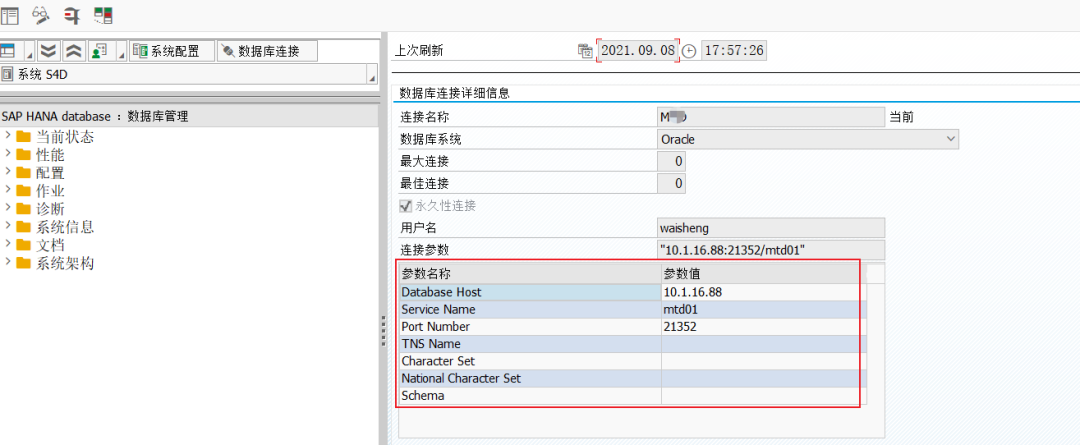Expand the 文档 folder
Screen dimensions: 1080x445
tap(8, 243)
